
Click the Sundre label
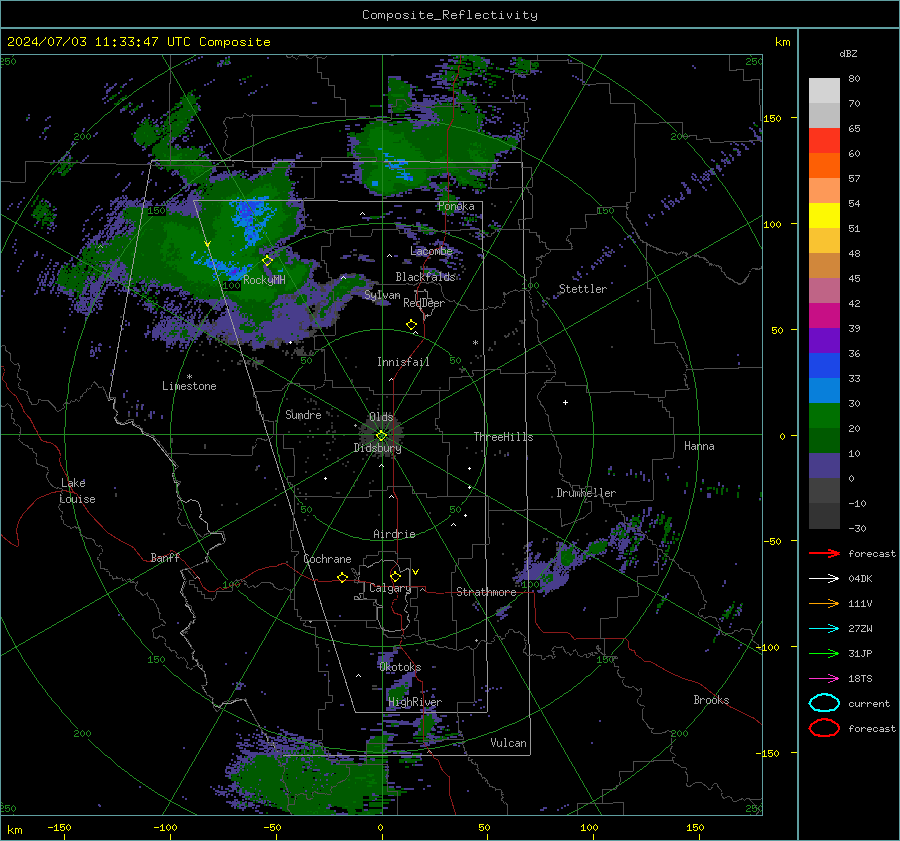[x=303, y=414]
